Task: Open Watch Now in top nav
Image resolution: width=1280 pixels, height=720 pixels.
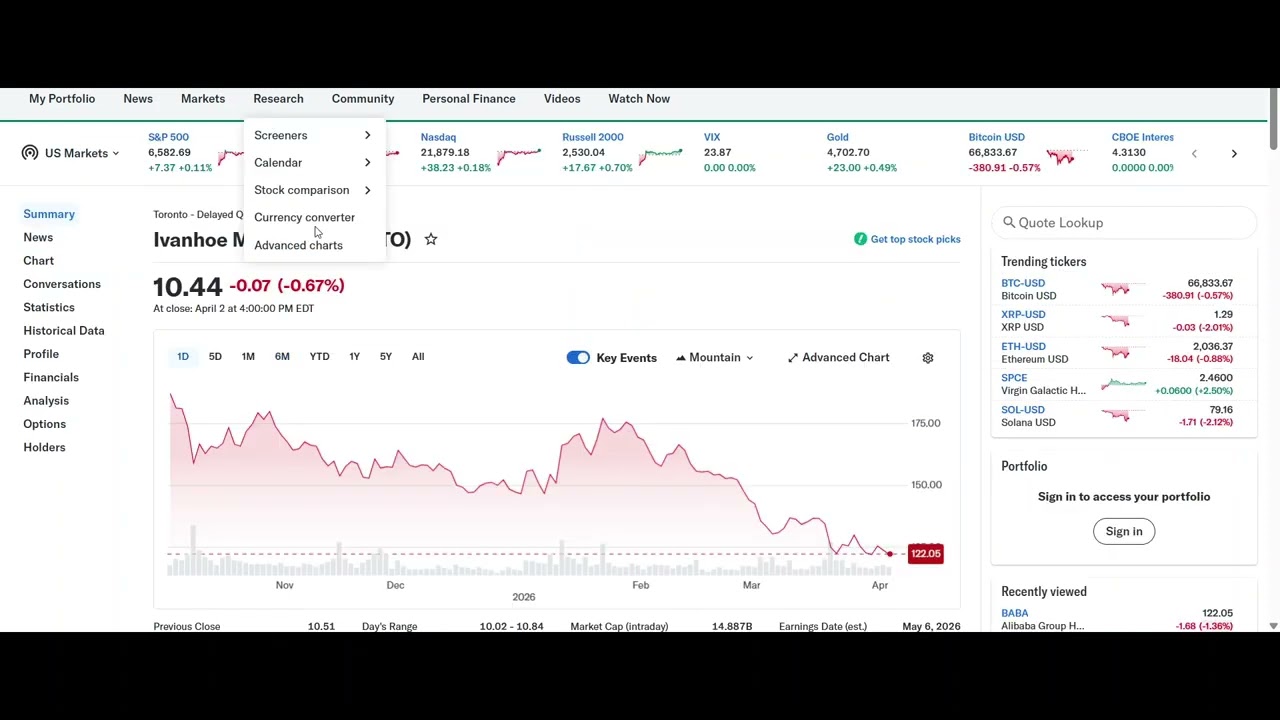Action: coord(639,99)
